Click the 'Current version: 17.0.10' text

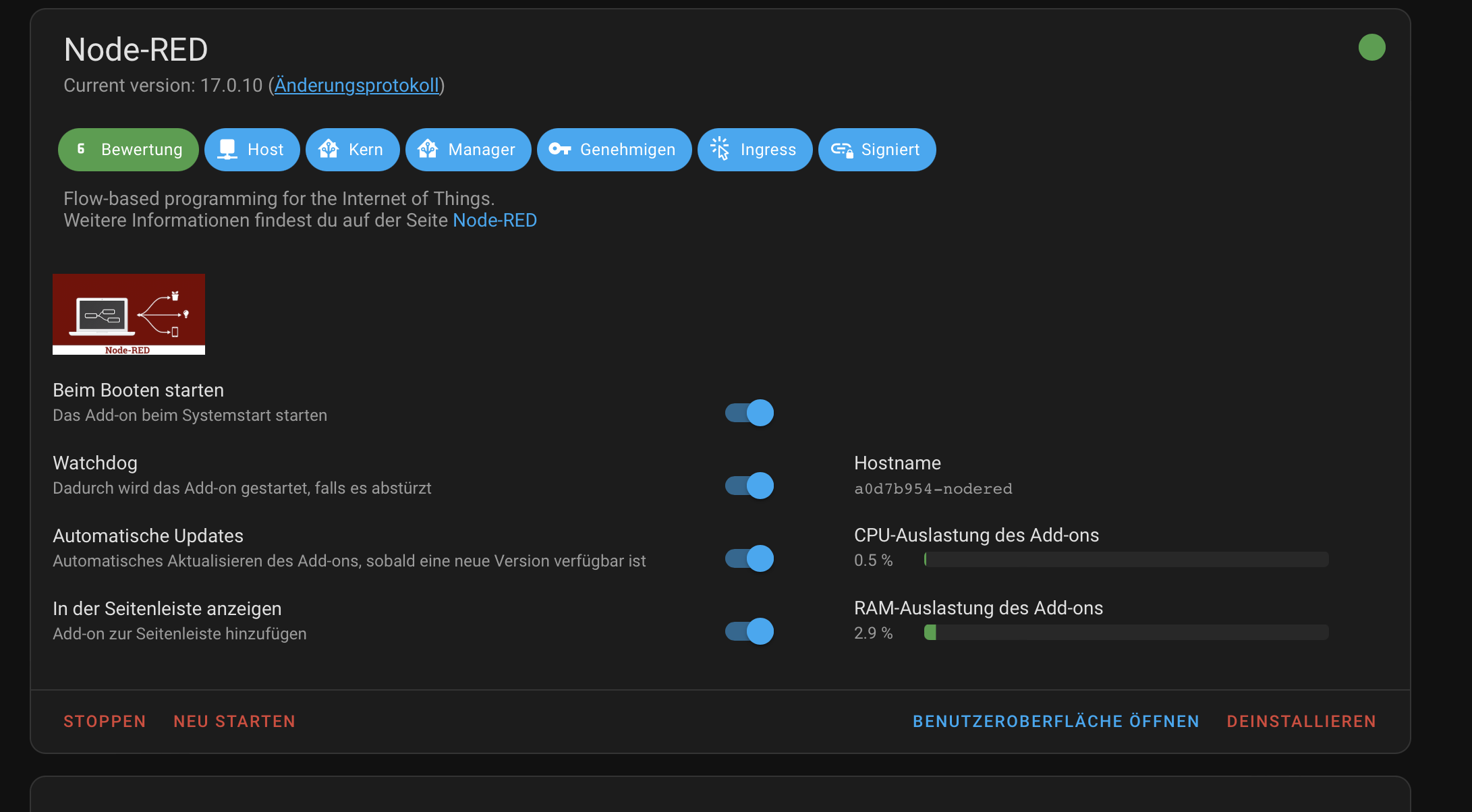163,86
